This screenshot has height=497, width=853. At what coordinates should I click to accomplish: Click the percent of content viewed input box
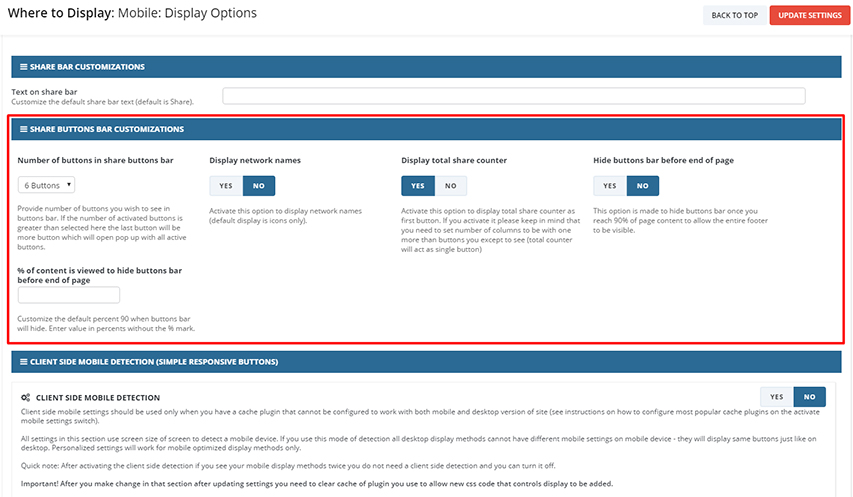tap(69, 295)
